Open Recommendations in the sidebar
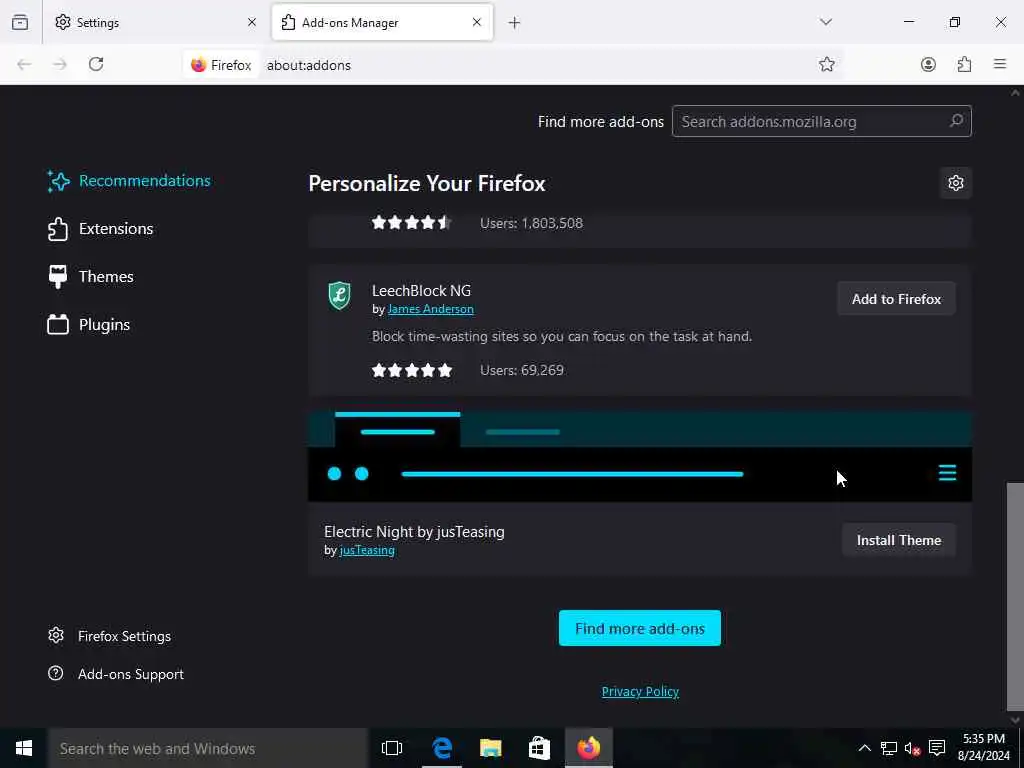The image size is (1024, 768). tap(129, 181)
